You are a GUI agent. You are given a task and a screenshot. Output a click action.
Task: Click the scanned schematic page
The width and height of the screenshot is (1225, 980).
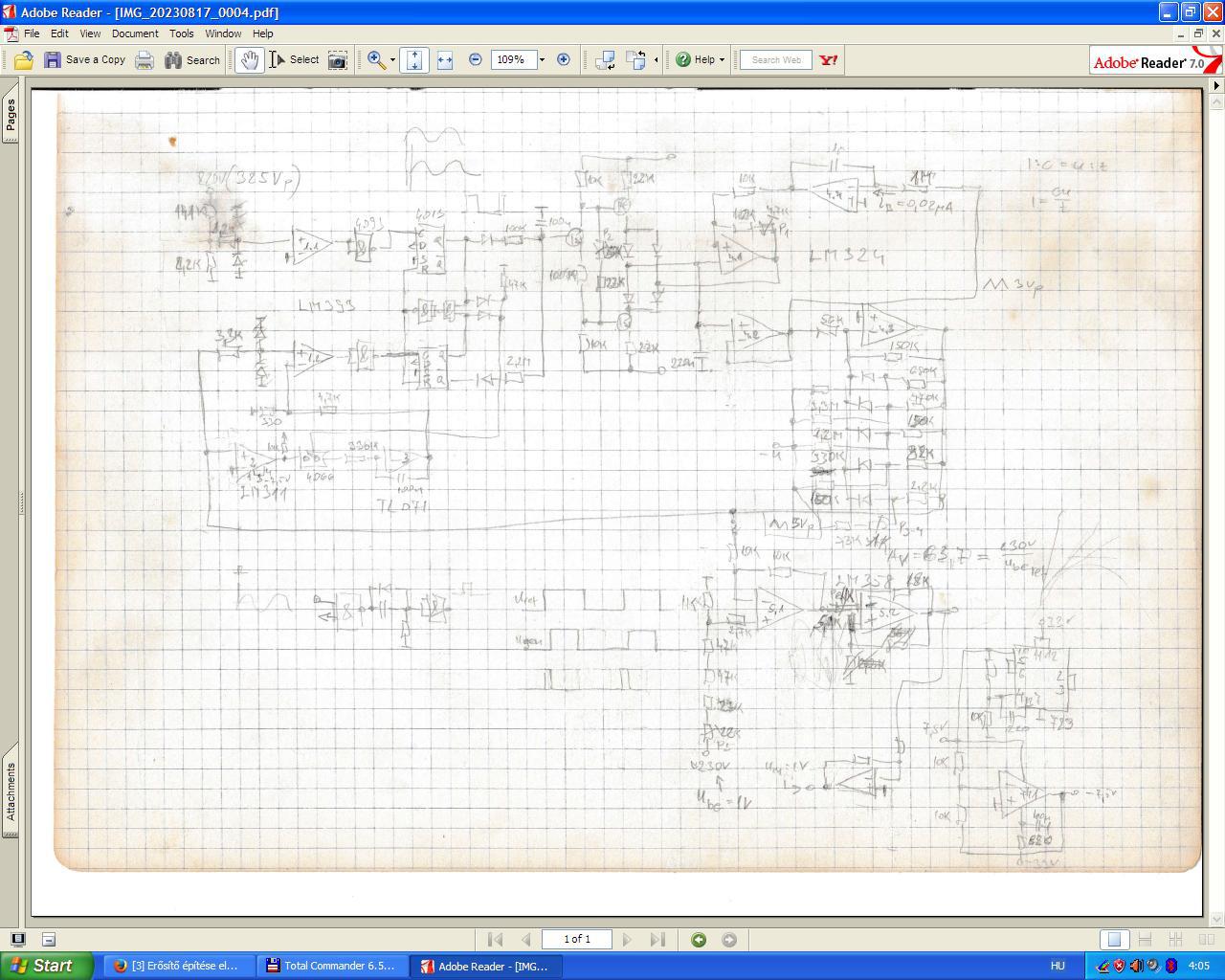(x=617, y=502)
